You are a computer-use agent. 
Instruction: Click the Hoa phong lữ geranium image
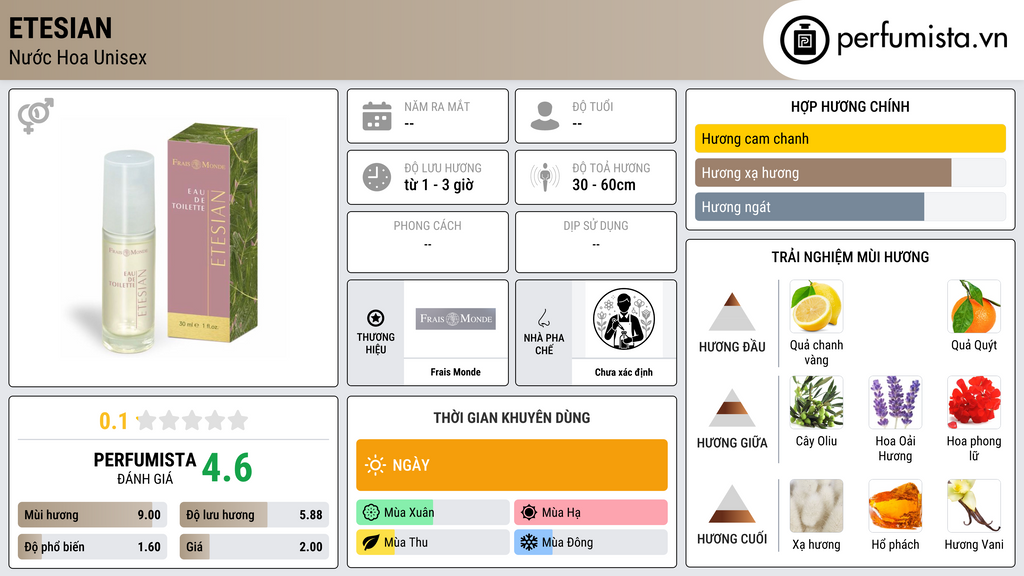tap(974, 402)
